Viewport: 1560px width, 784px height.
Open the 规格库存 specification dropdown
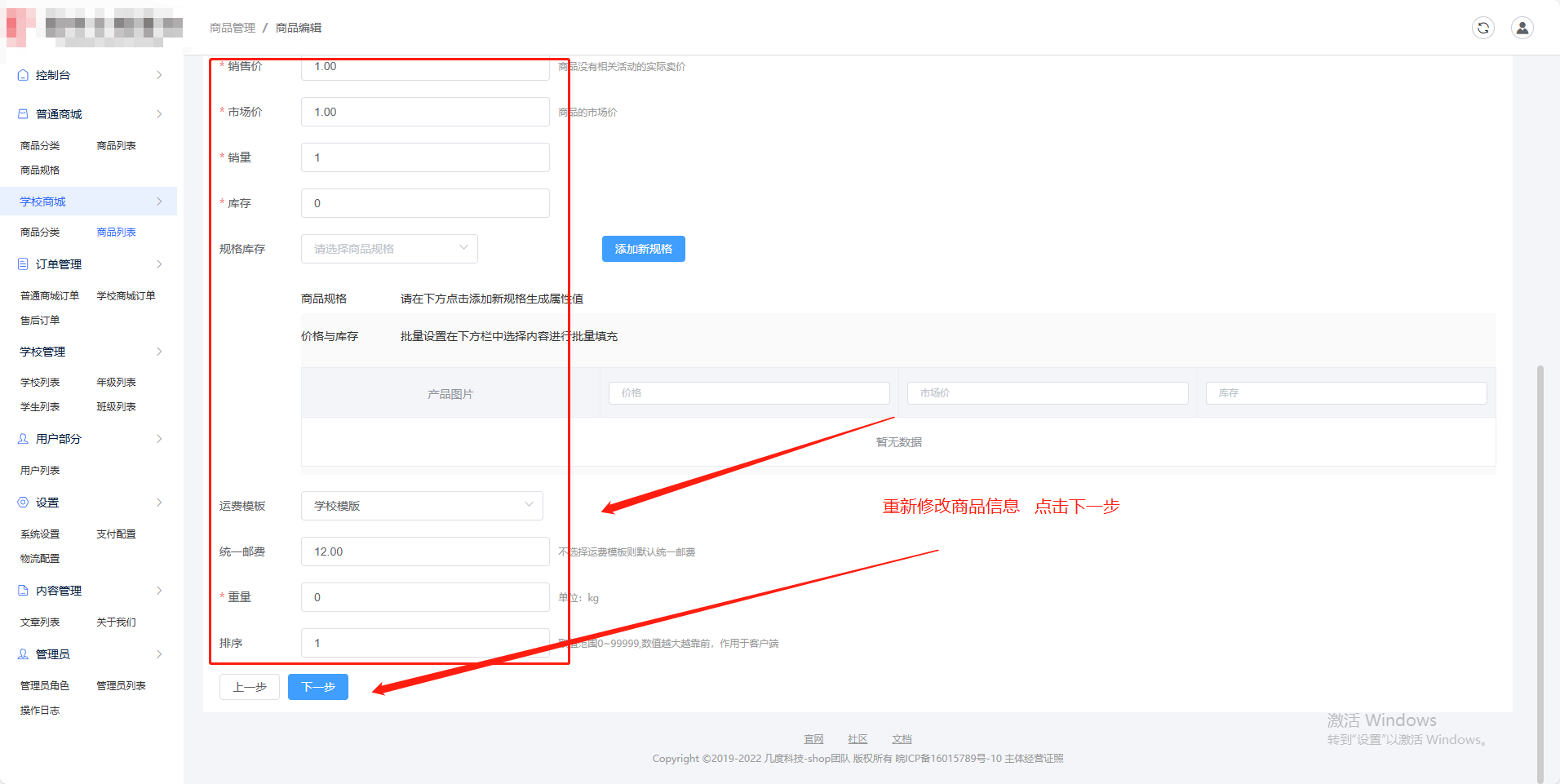[x=389, y=248]
